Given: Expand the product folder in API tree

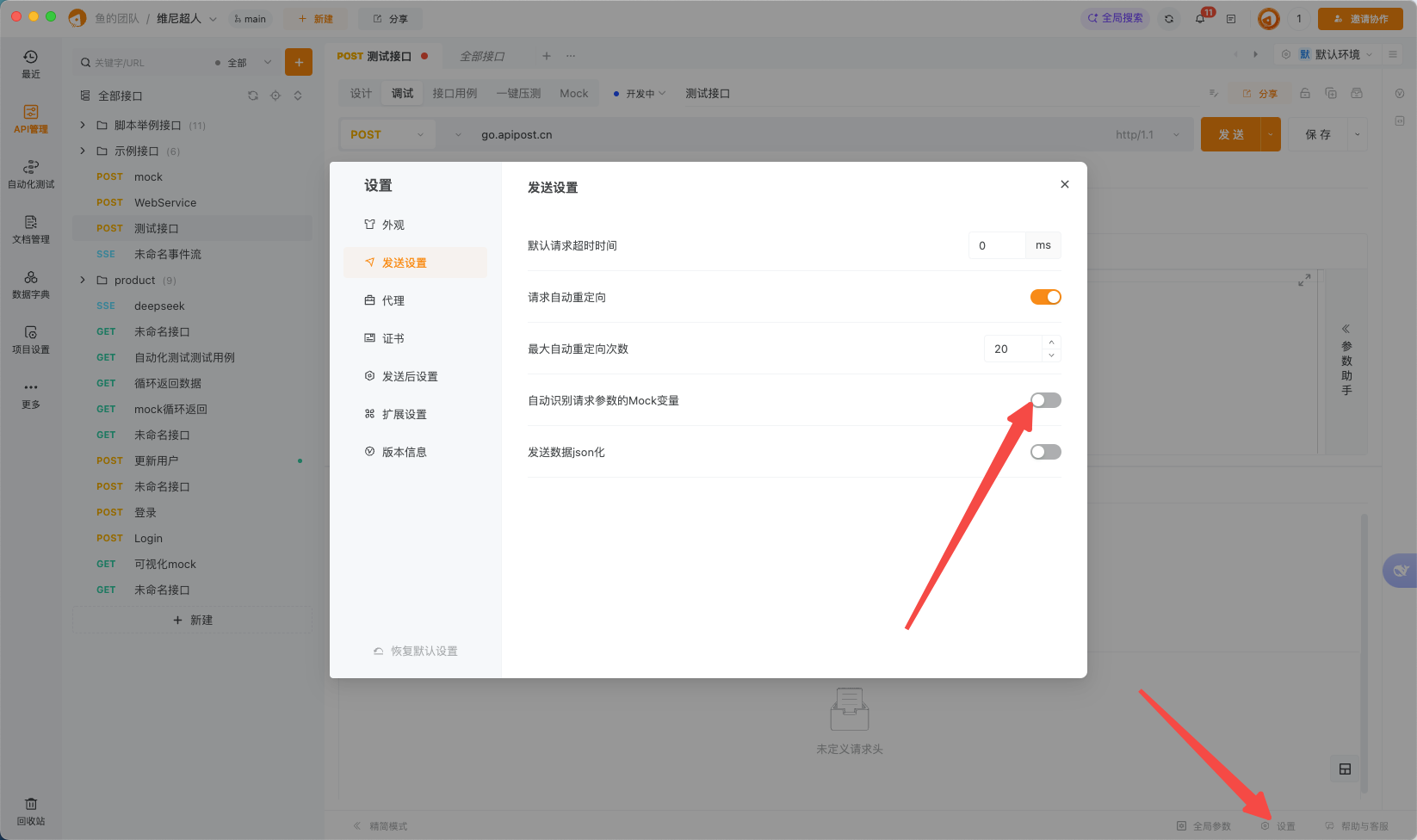Looking at the screenshot, I should click(82, 280).
